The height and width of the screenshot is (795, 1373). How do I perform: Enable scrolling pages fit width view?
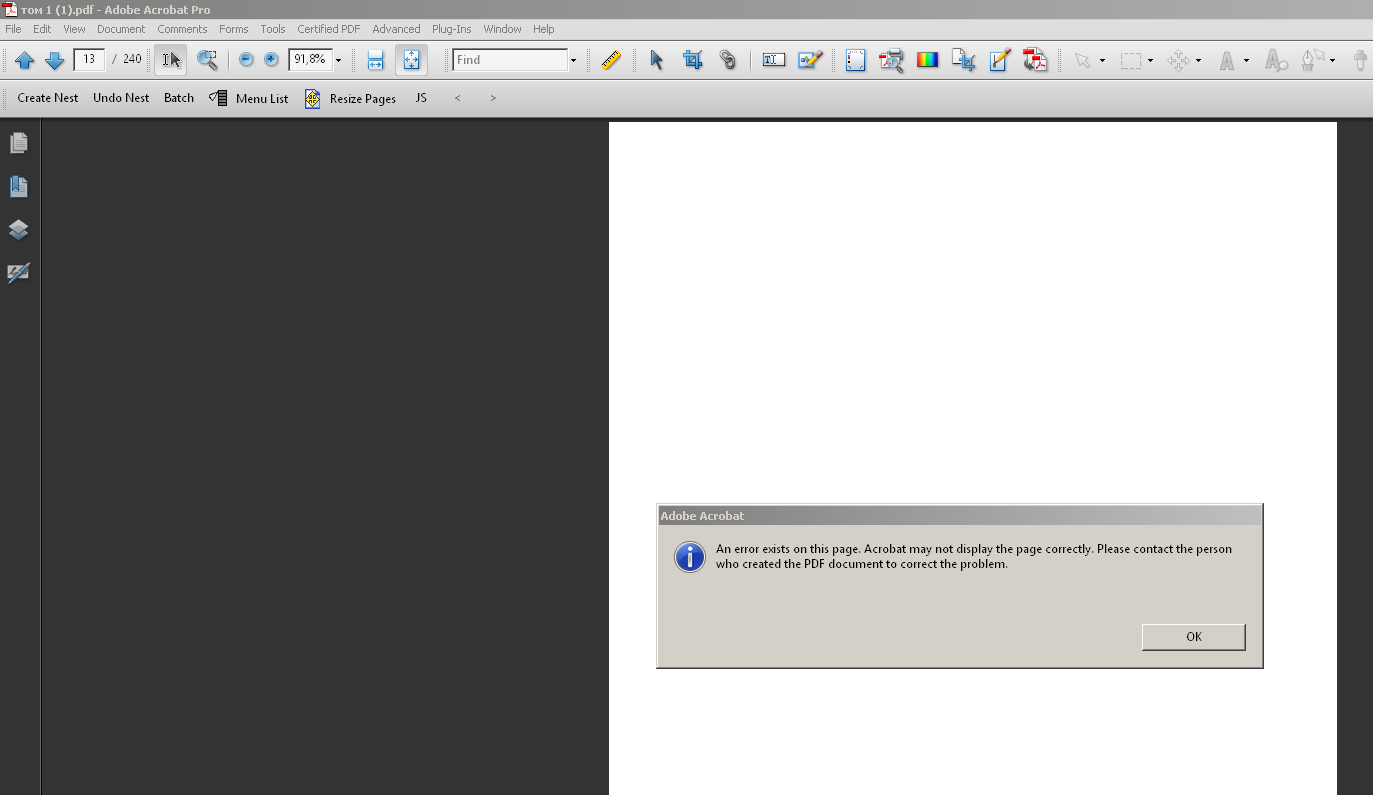pos(375,60)
